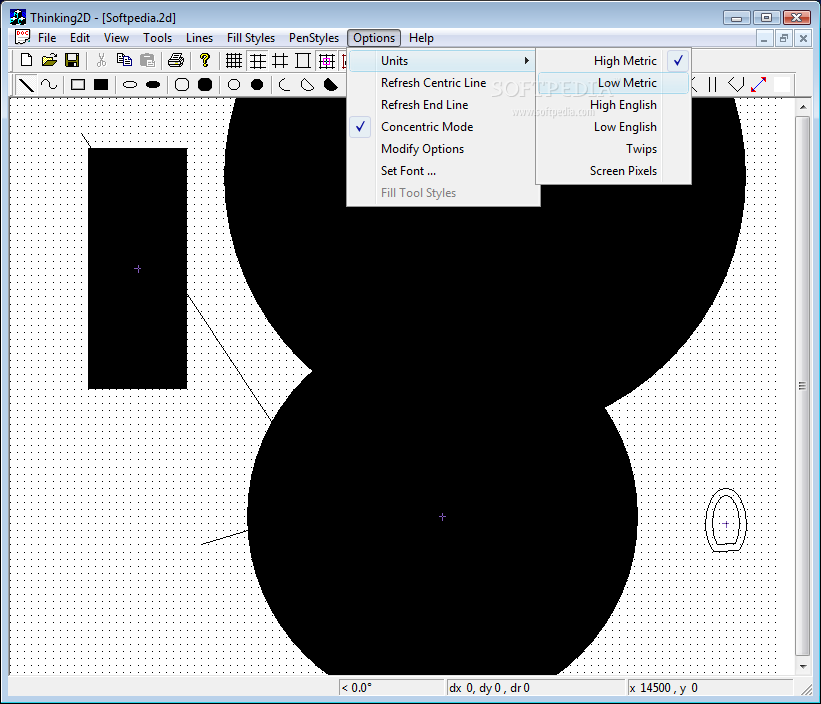Select the filled Ellipse tool
This screenshot has width=821, height=704.
click(153, 84)
